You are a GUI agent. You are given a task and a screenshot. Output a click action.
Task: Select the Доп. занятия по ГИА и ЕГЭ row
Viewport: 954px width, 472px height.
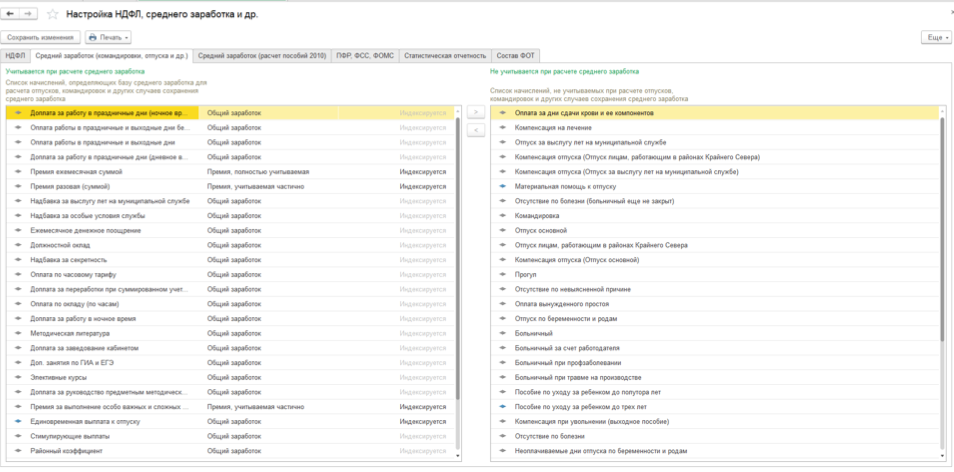tap(230, 363)
